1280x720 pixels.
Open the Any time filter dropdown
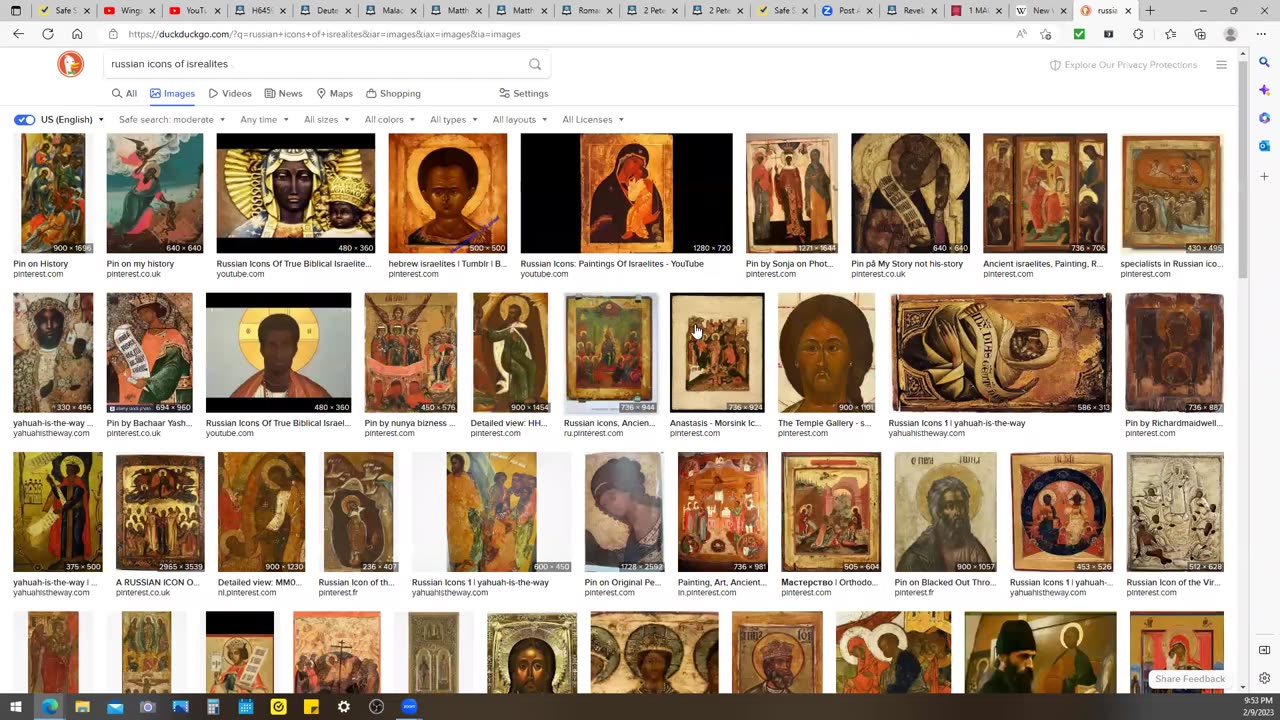tap(264, 120)
